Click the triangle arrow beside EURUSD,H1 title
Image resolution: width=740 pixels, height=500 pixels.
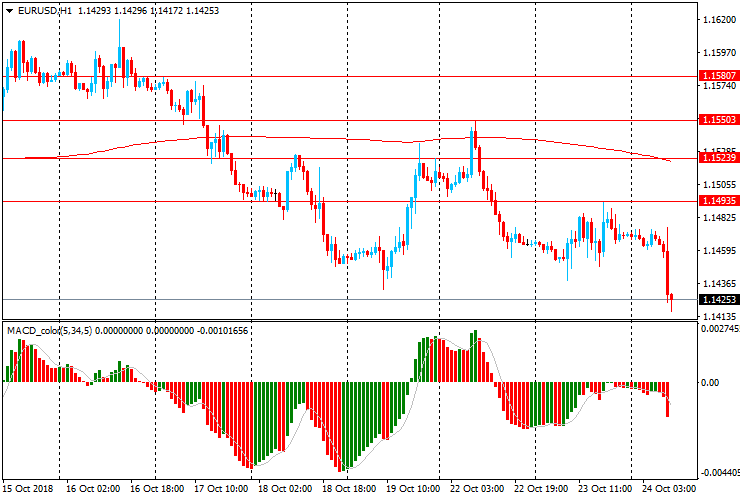coord(7,10)
